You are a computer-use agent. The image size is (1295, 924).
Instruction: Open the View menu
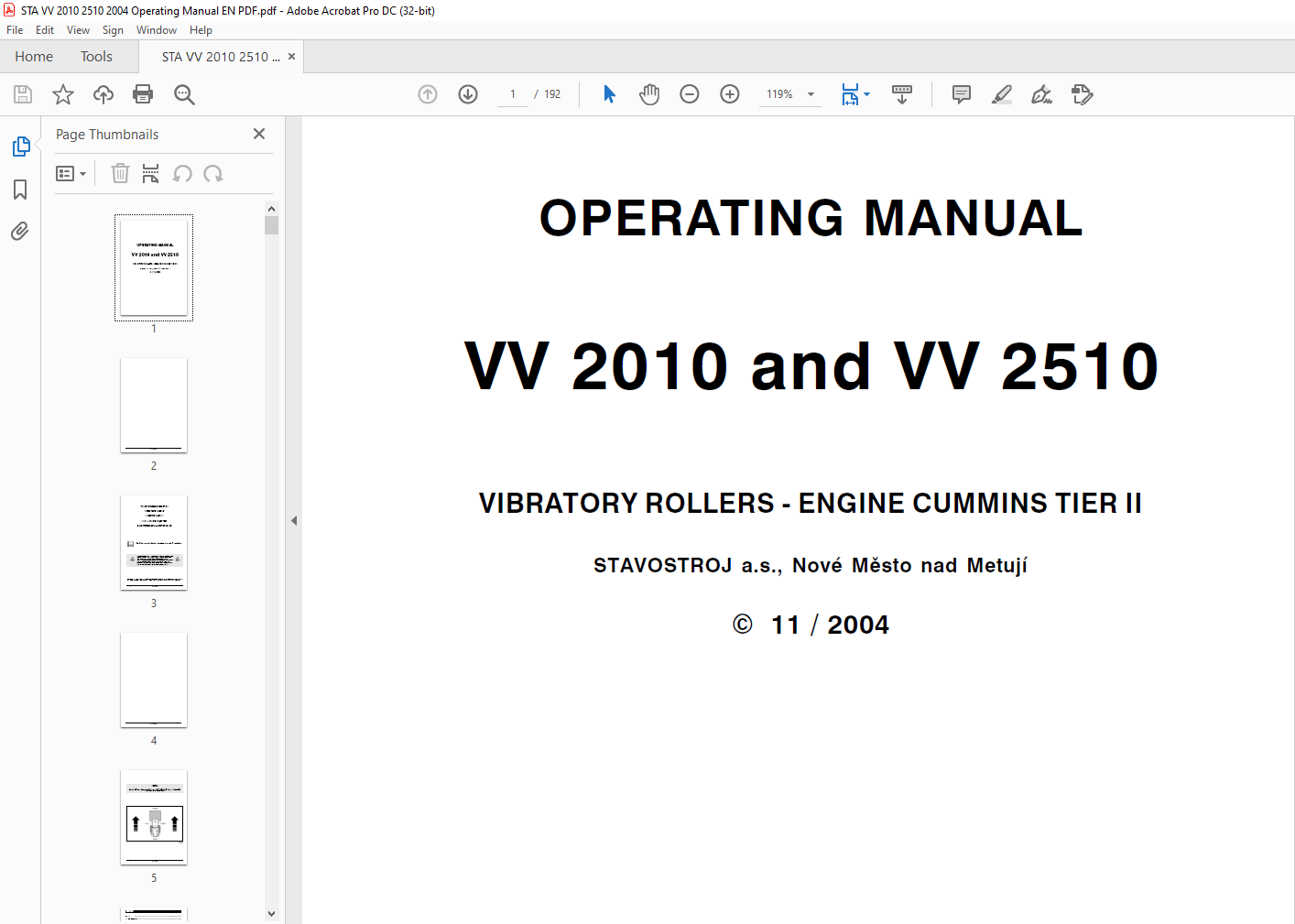78,30
